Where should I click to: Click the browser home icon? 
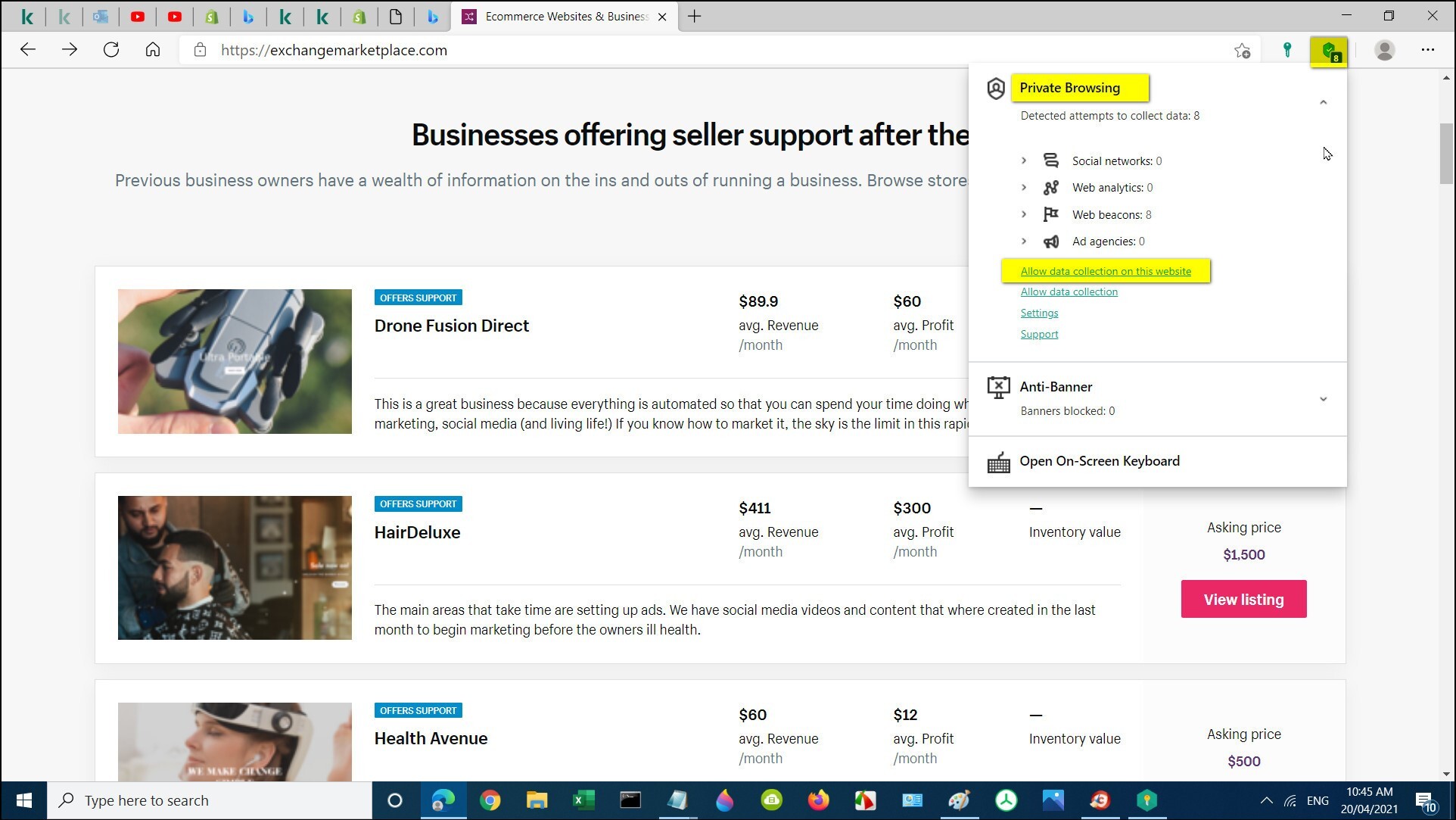tap(153, 50)
